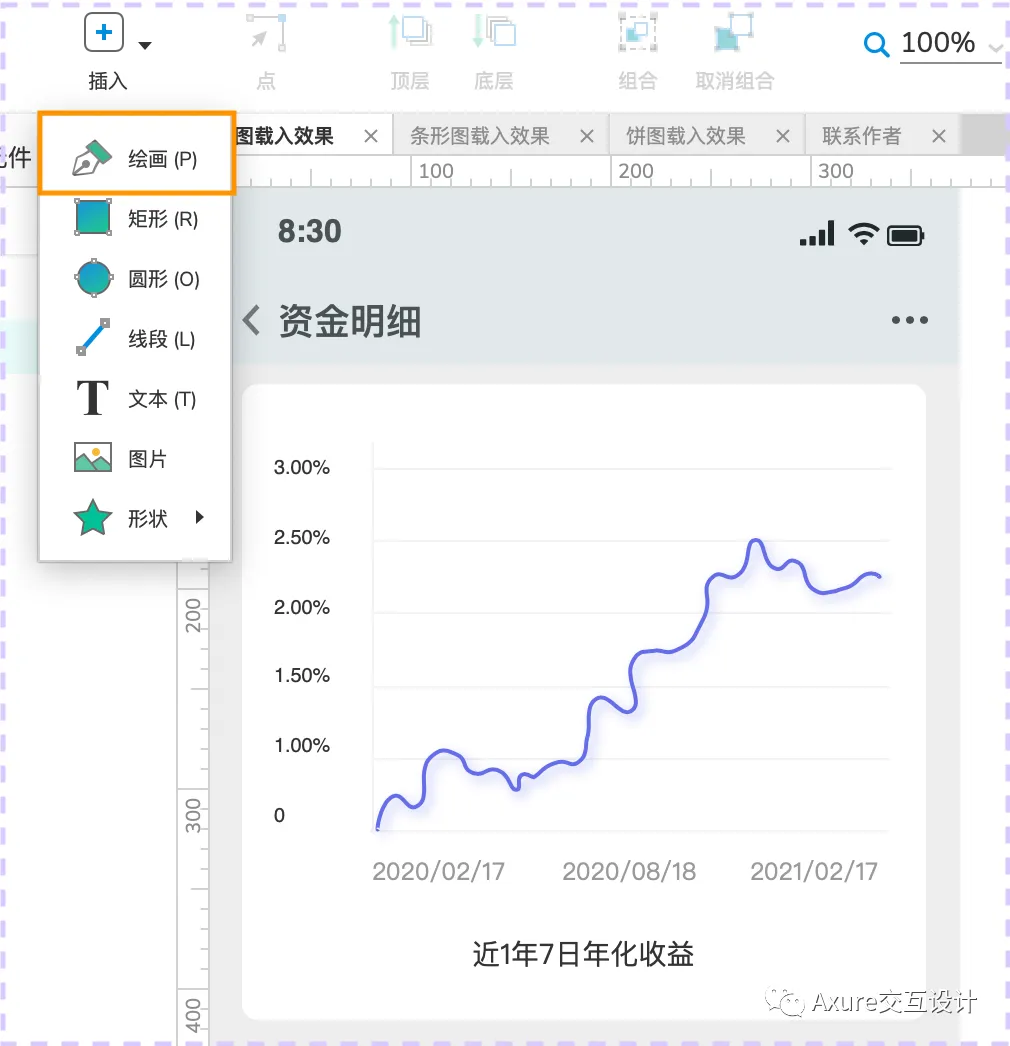Select the 绘画 (draw) pen tool
This screenshot has height=1046, width=1010.
[135, 155]
